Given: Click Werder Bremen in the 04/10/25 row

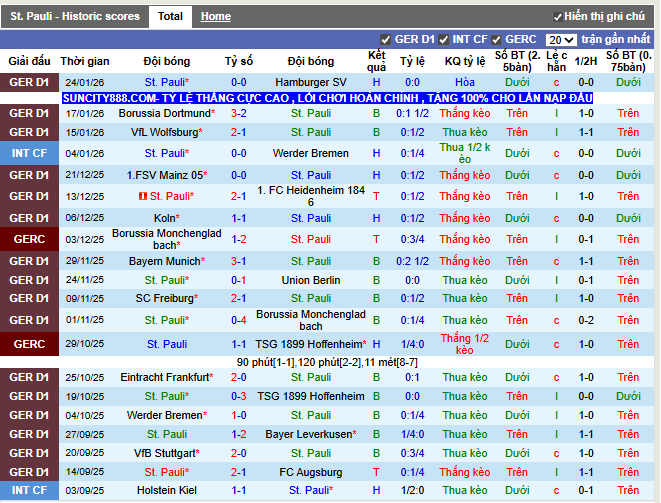Looking at the screenshot, I should pyautogui.click(x=165, y=415).
